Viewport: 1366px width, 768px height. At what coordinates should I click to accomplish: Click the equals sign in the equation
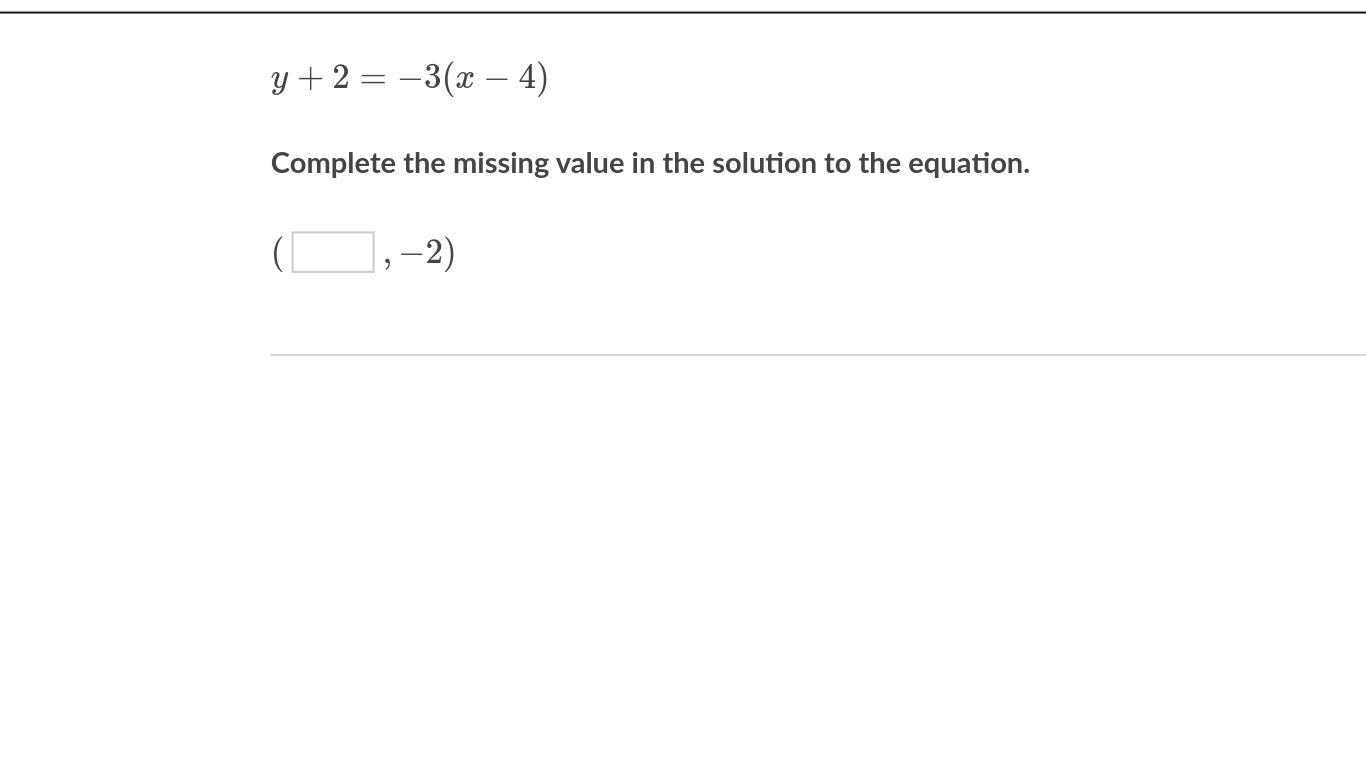(372, 79)
